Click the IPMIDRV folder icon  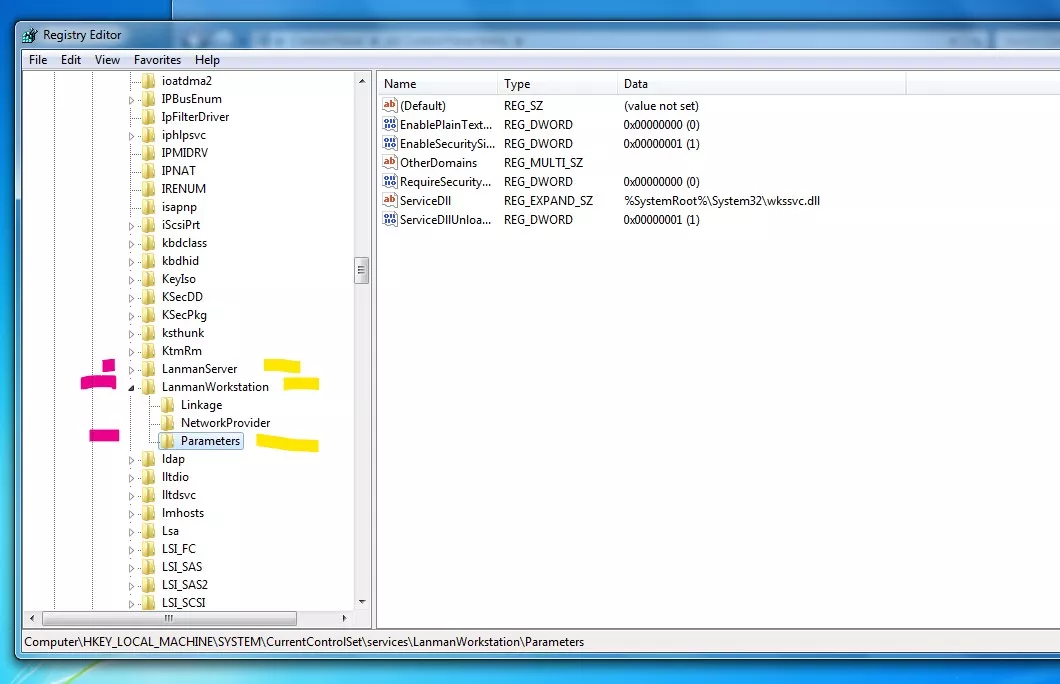(x=148, y=153)
